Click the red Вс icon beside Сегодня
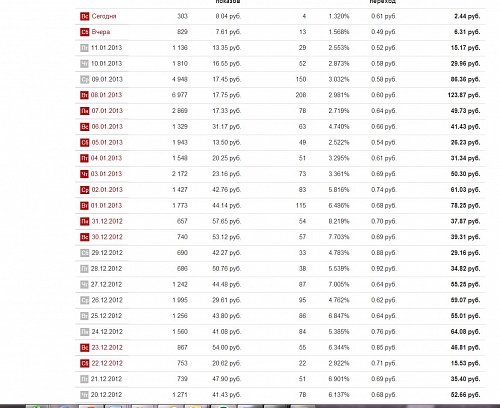This screenshot has width=500, height=408. [x=84, y=16]
